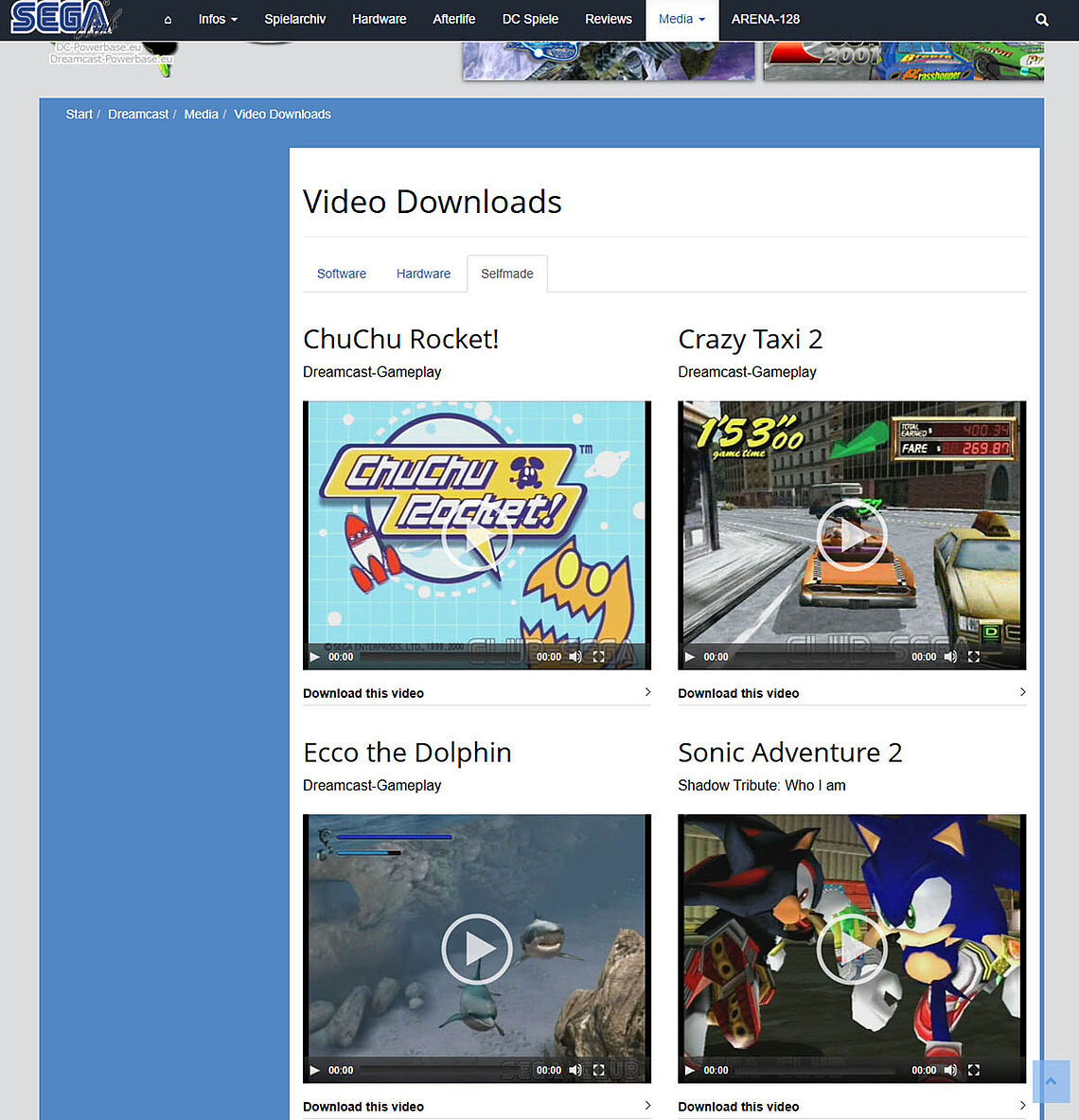Image resolution: width=1079 pixels, height=1120 pixels.
Task: Open Hardware in the top navbar
Action: coord(380,19)
